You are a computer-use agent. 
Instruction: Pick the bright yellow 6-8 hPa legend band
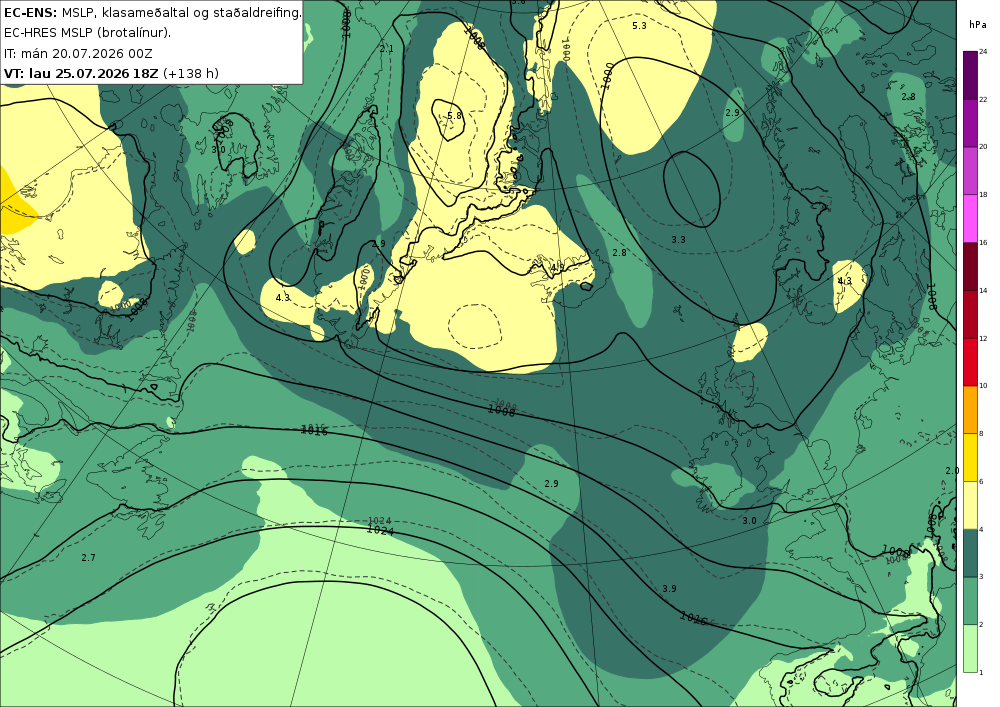click(971, 457)
